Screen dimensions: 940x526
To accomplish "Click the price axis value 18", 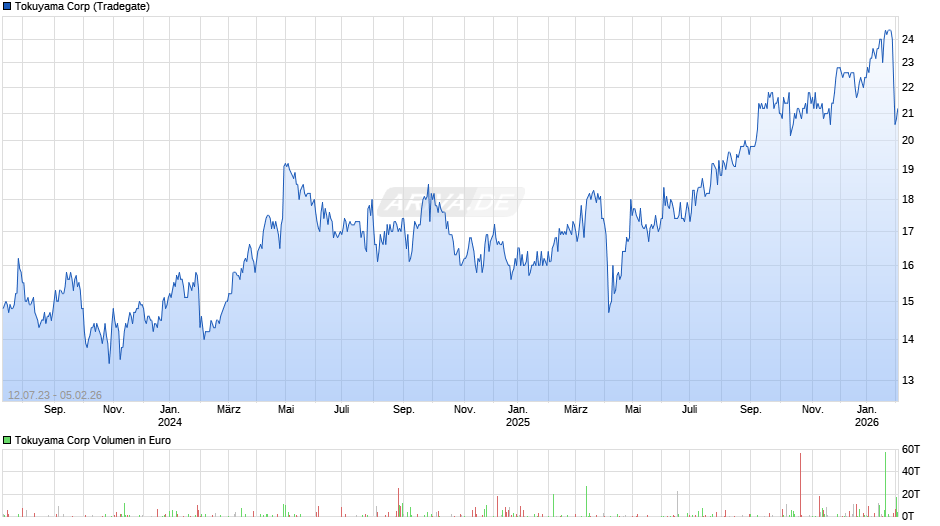I will click(x=908, y=200).
